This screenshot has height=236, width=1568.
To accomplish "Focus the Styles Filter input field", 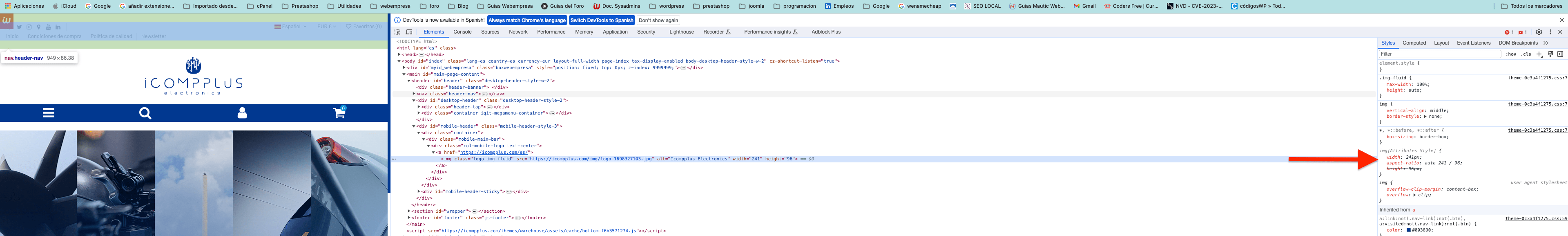I will point(1440,54).
